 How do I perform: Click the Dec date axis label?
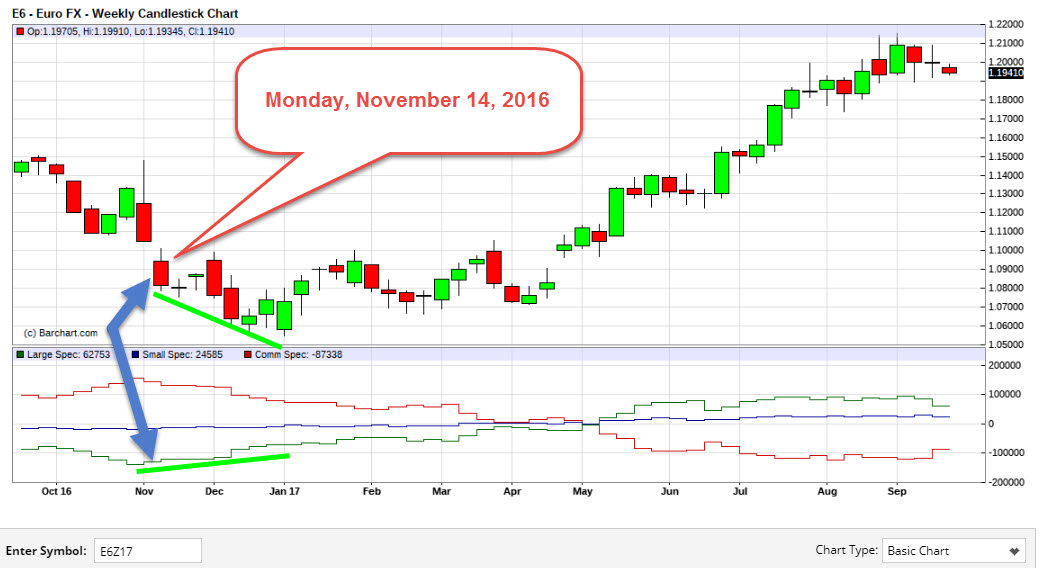(214, 491)
